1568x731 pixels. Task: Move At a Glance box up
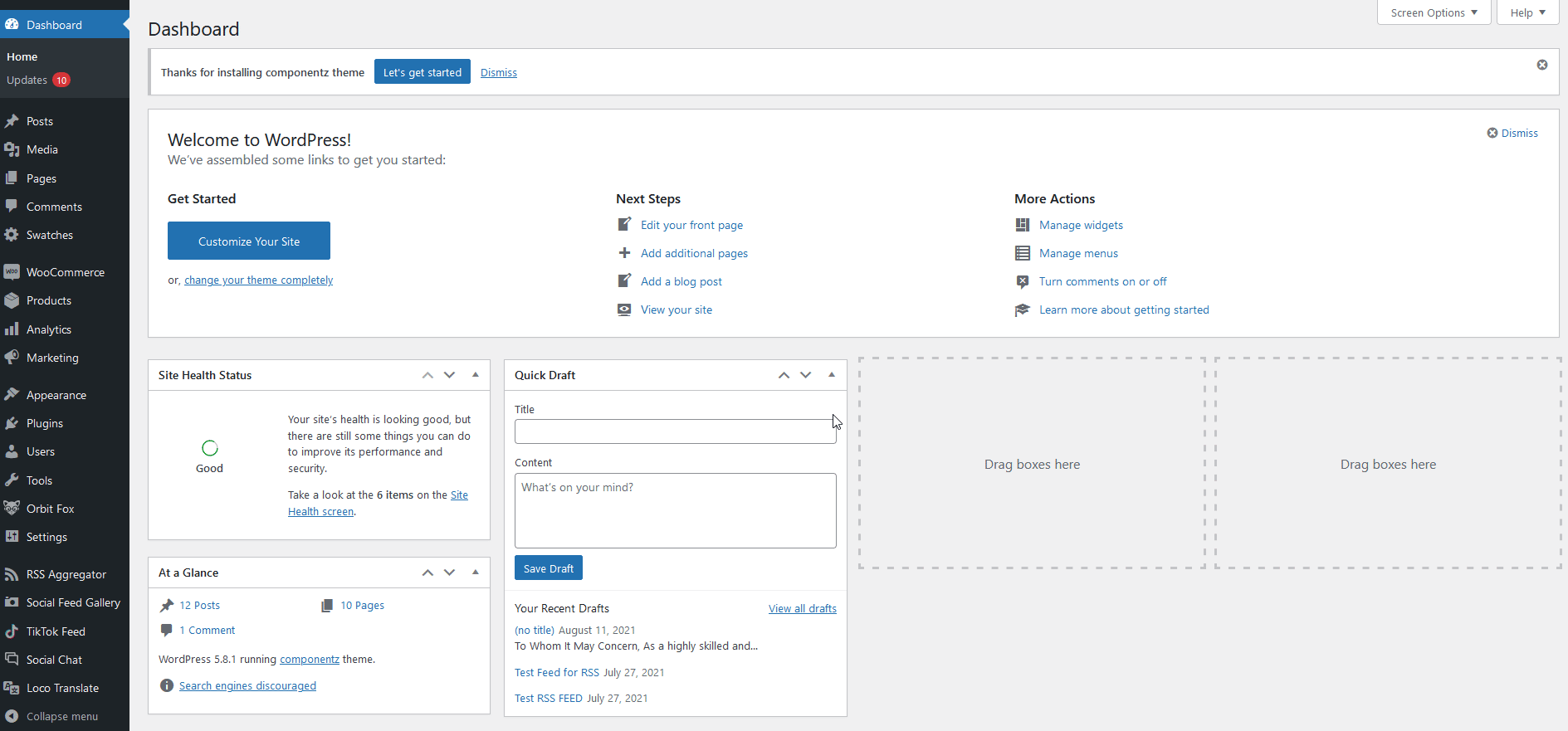(x=427, y=573)
